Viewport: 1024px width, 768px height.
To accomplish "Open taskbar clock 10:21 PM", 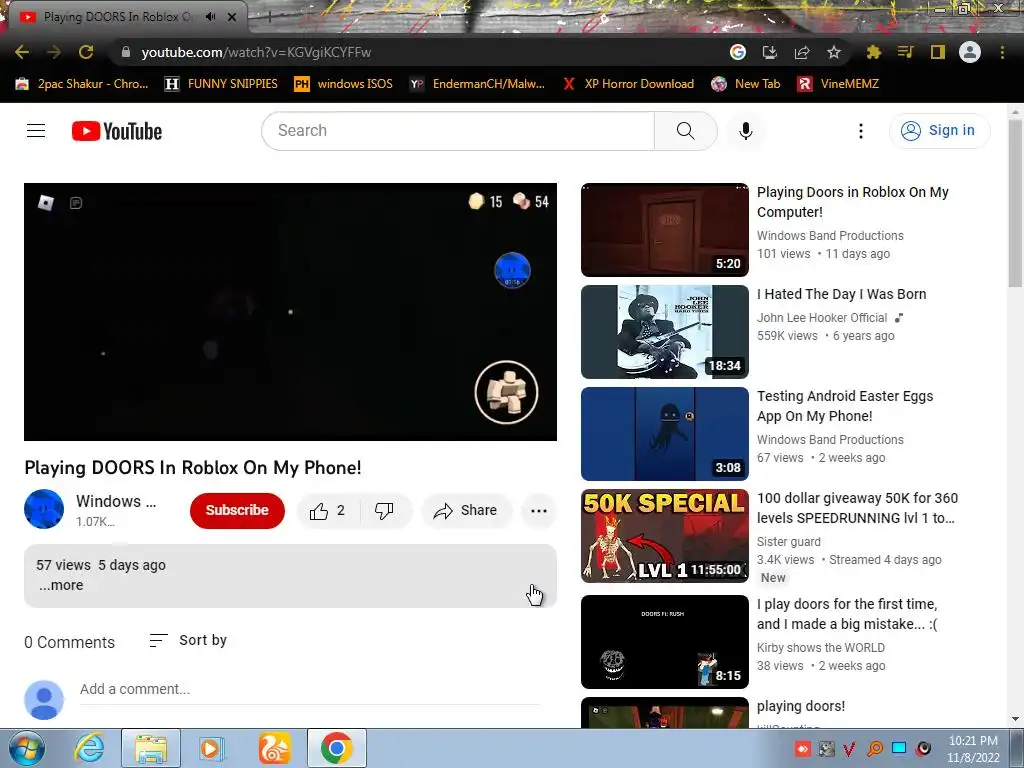I will pyautogui.click(x=973, y=748).
